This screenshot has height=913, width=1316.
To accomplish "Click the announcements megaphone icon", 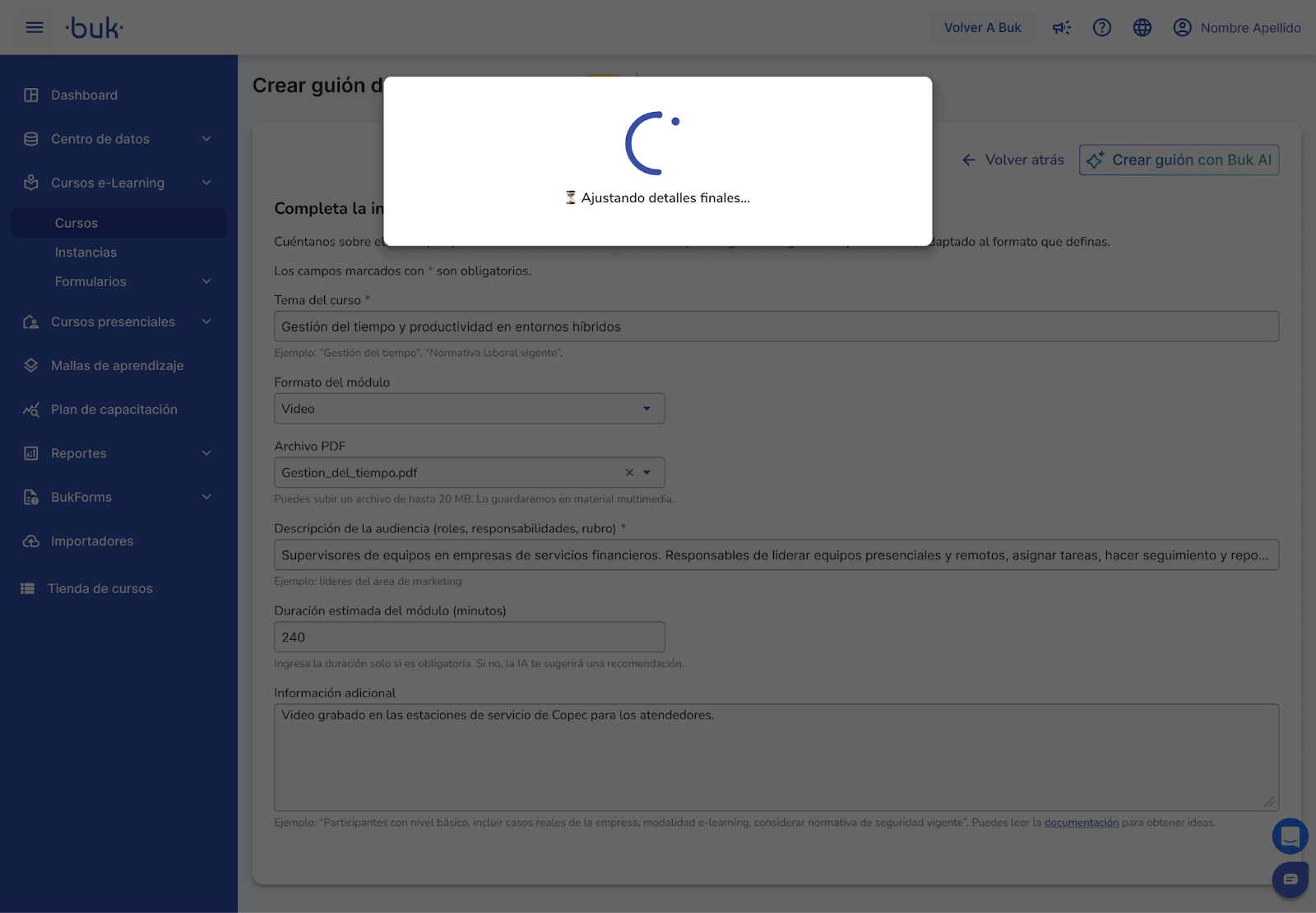I will [1062, 28].
